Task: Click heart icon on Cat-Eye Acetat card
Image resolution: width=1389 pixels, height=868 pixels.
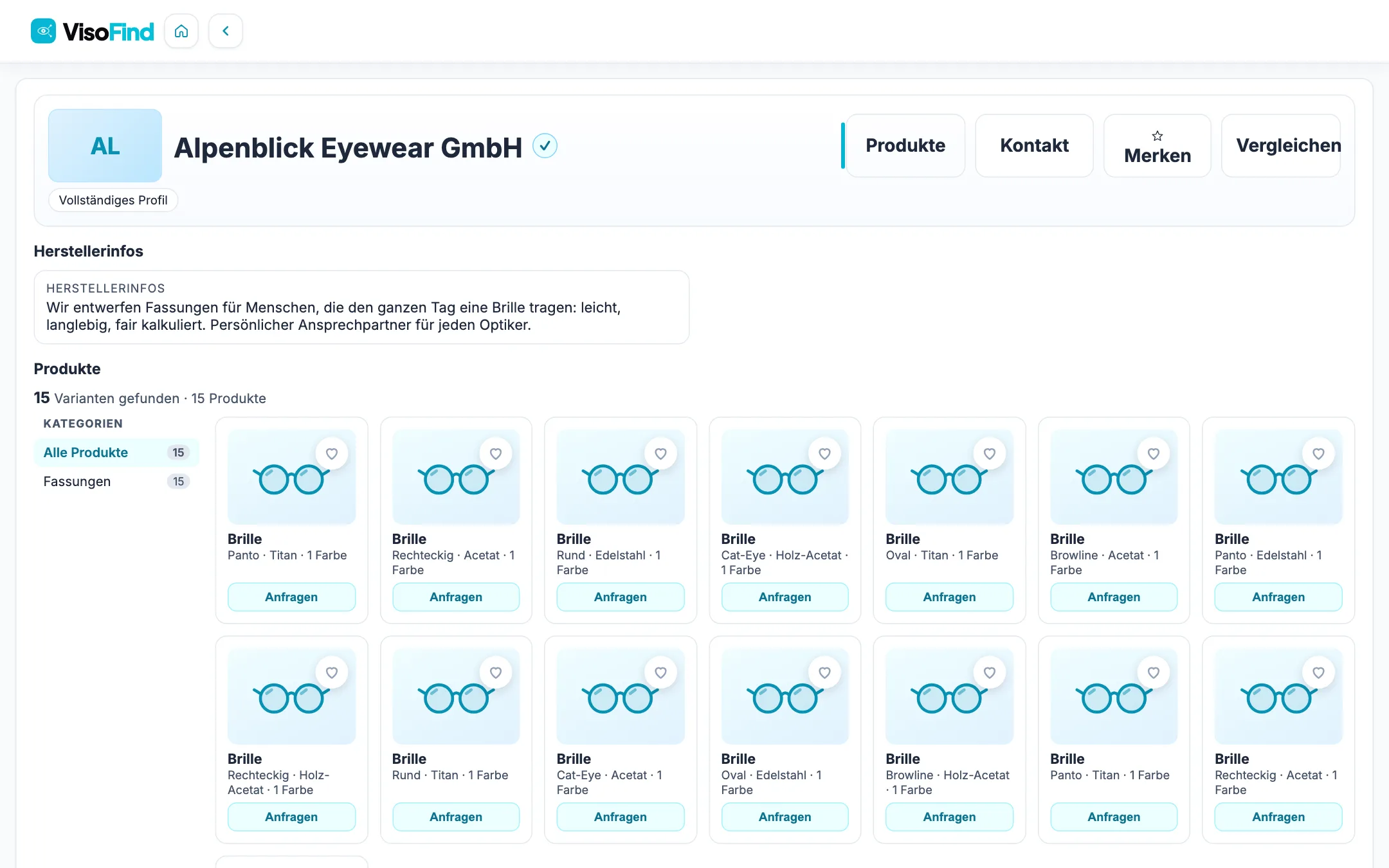Action: 660,673
